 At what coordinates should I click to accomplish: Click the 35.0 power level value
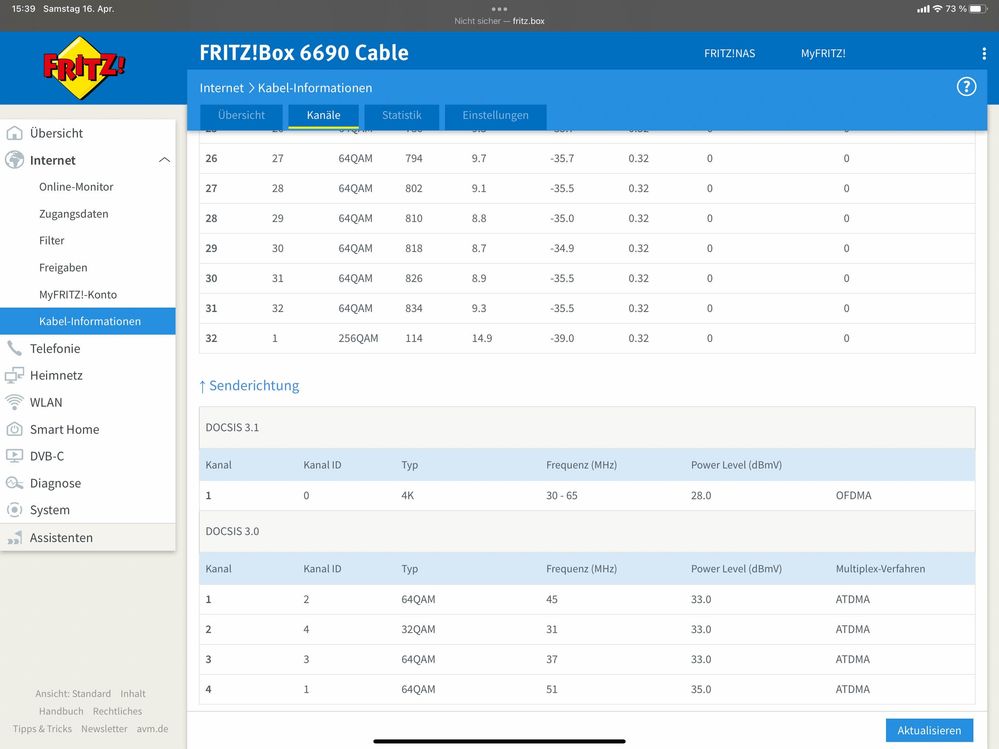click(701, 689)
